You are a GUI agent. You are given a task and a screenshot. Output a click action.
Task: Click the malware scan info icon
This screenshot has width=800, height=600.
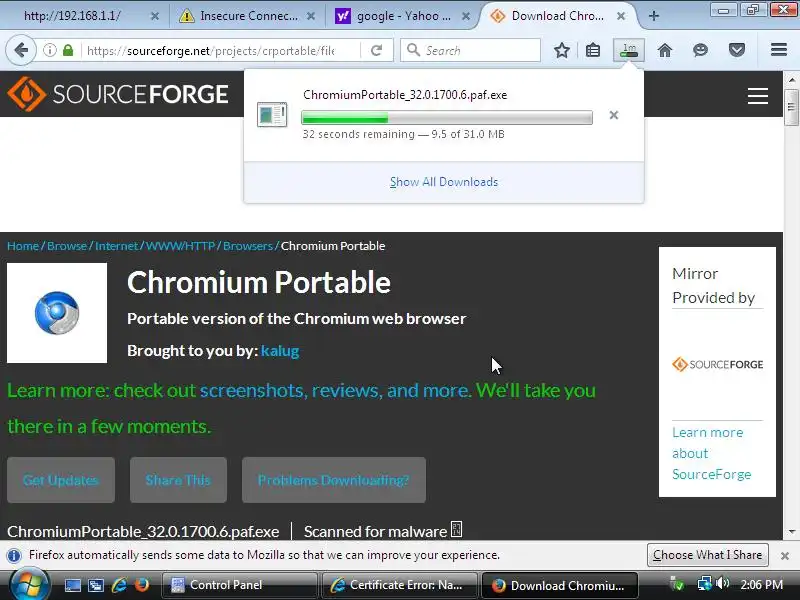click(x=457, y=530)
